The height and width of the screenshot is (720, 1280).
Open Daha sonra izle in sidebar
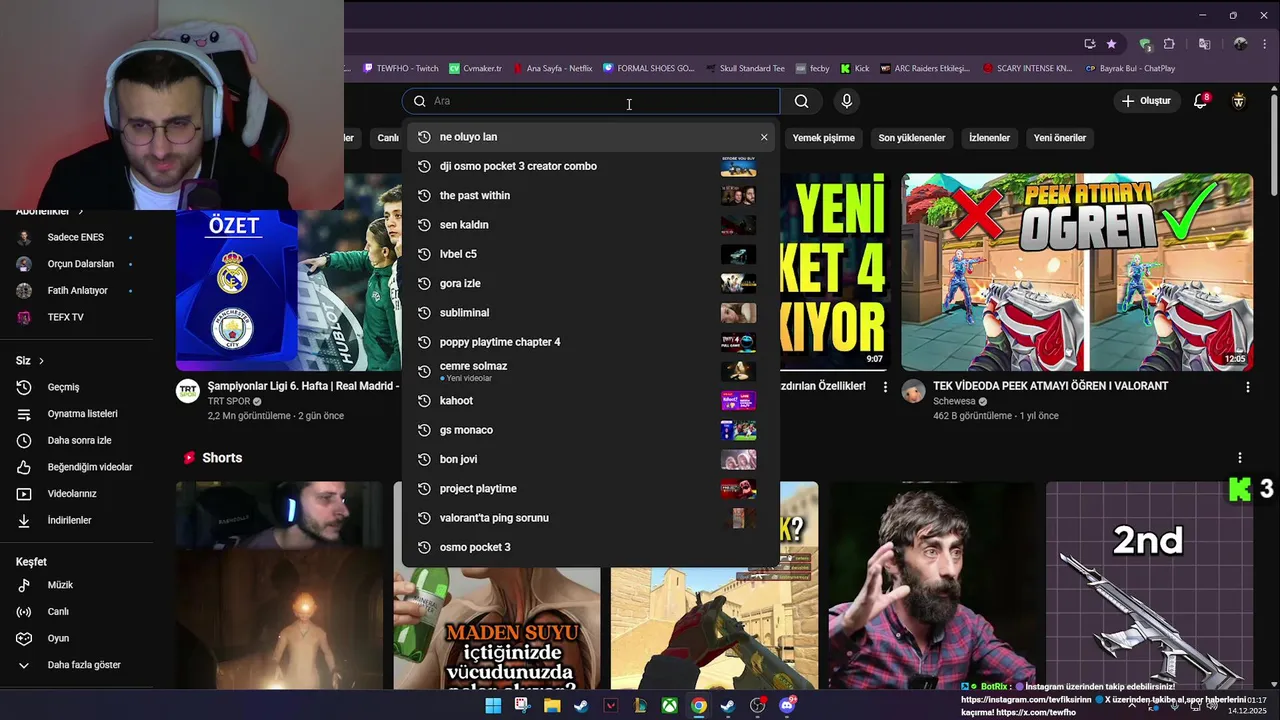[79, 440]
